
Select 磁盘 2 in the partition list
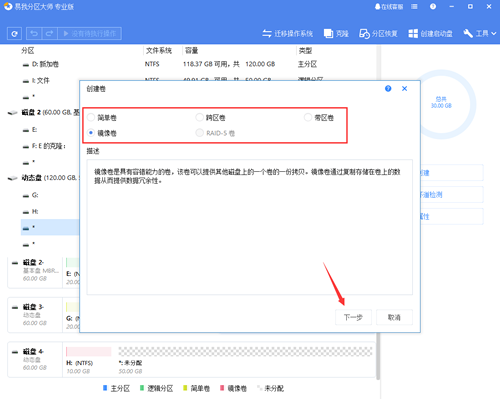click(43, 112)
